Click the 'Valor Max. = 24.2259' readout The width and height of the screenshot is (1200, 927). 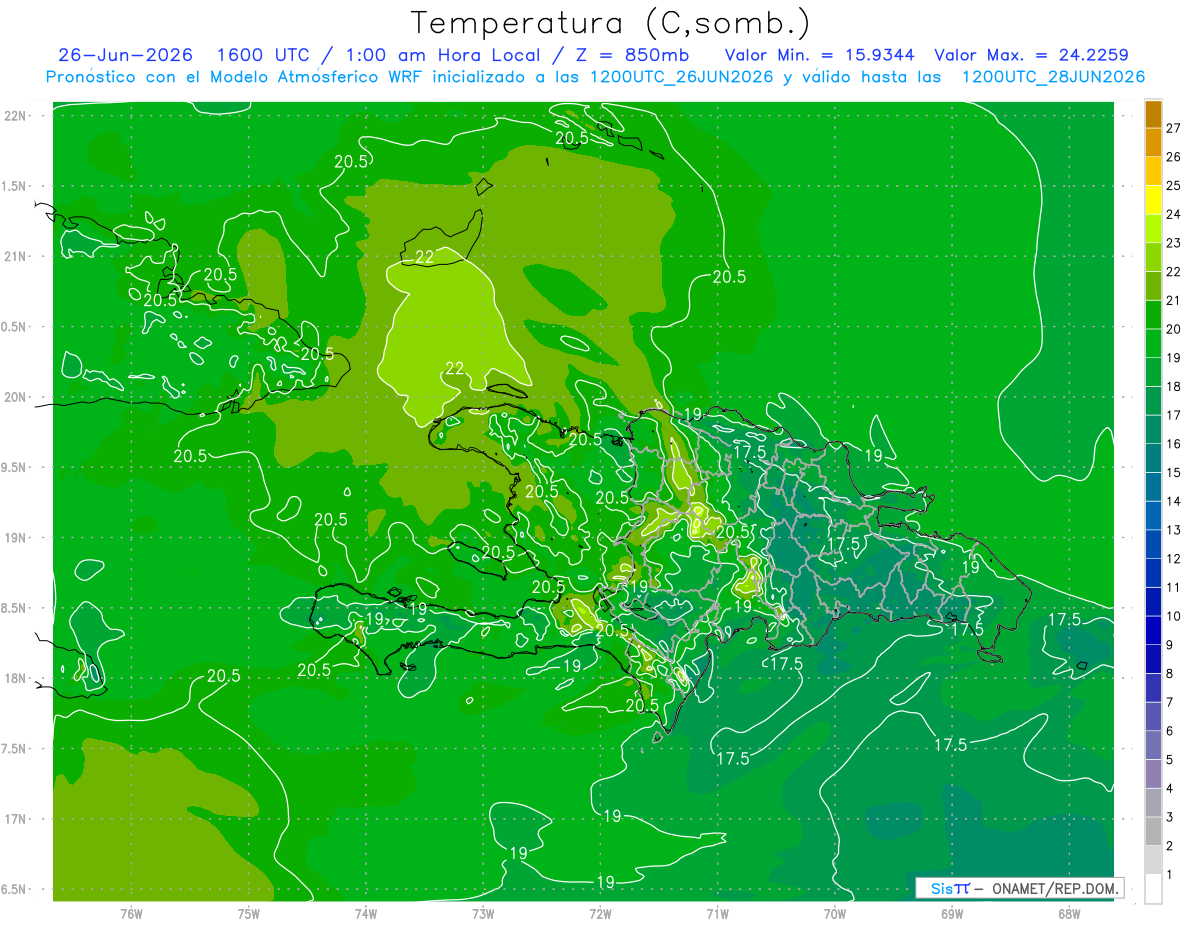1031,55
